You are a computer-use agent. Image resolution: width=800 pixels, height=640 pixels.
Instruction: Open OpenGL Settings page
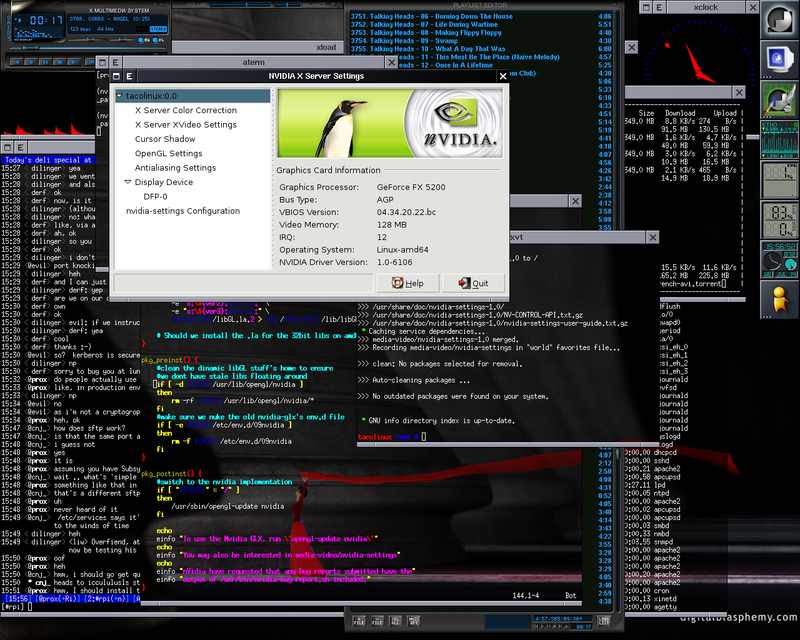click(168, 153)
